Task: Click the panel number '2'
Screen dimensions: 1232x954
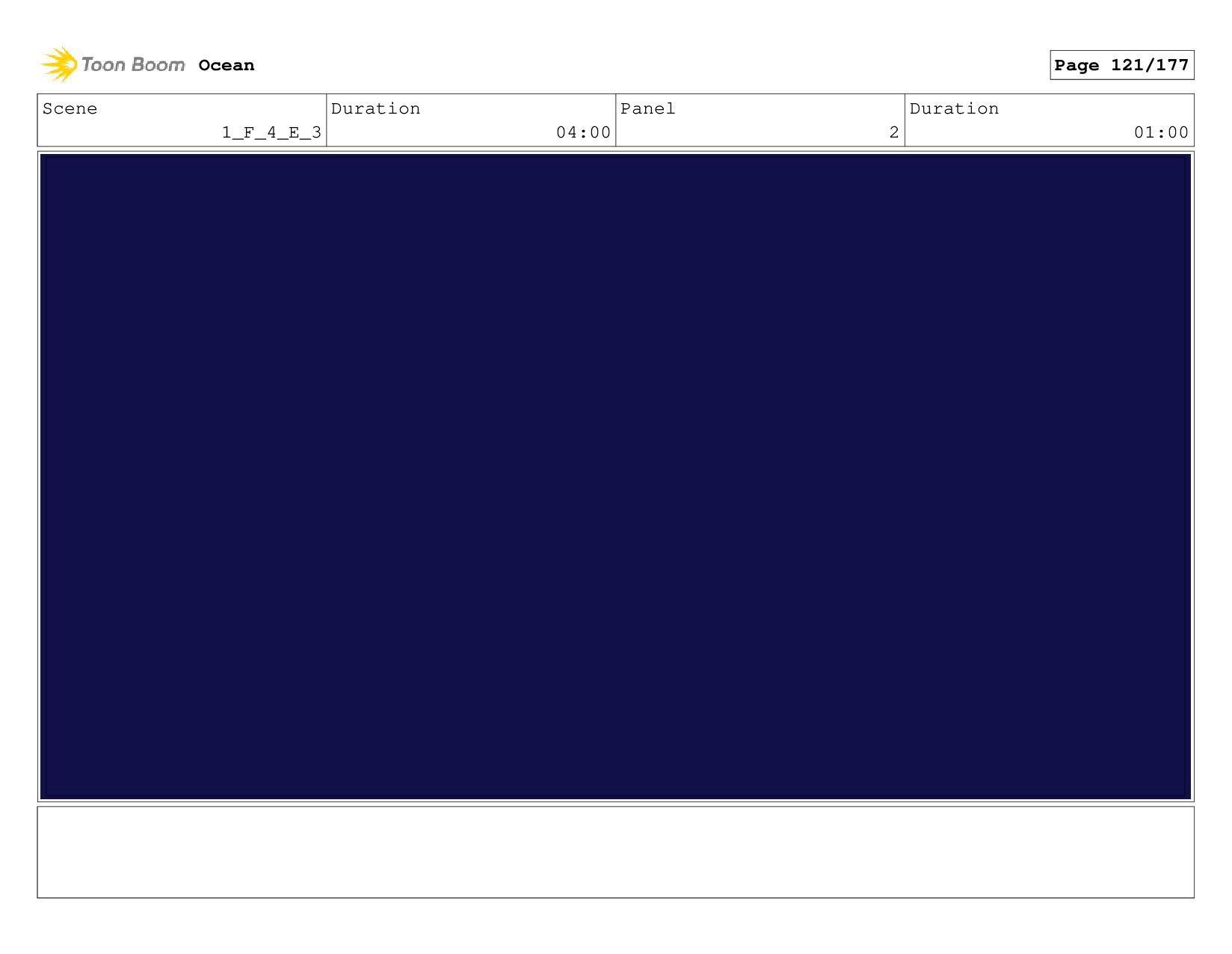Action: [894, 132]
